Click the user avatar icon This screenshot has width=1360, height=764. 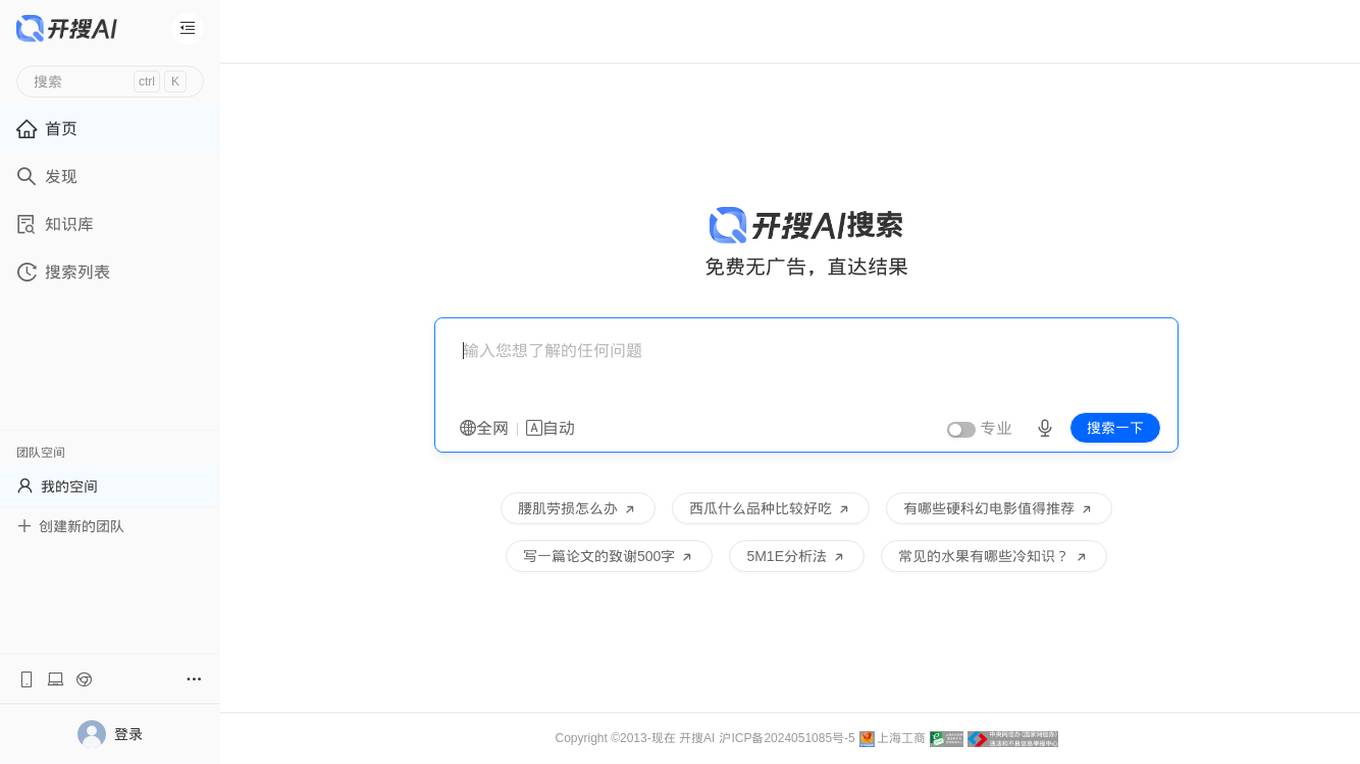point(92,734)
